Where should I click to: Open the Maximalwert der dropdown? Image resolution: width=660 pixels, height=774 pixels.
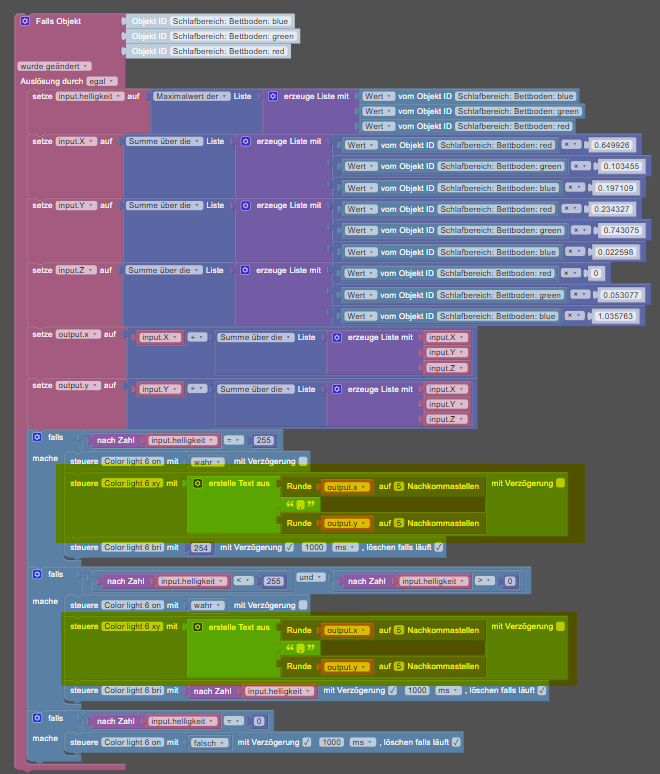pos(192,96)
